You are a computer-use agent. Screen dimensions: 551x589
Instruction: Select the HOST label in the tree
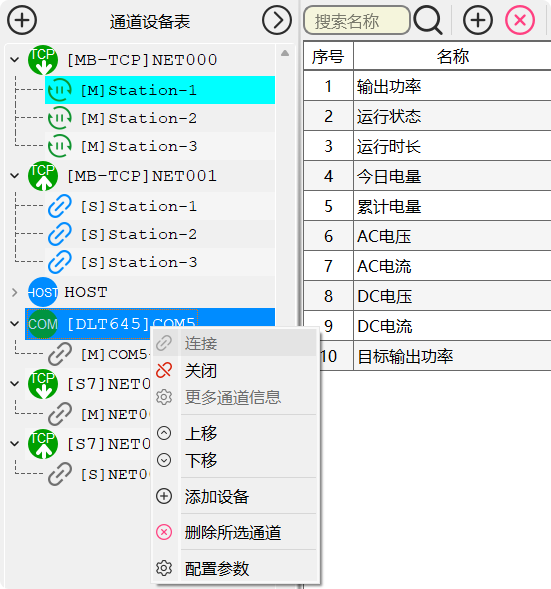(86, 292)
